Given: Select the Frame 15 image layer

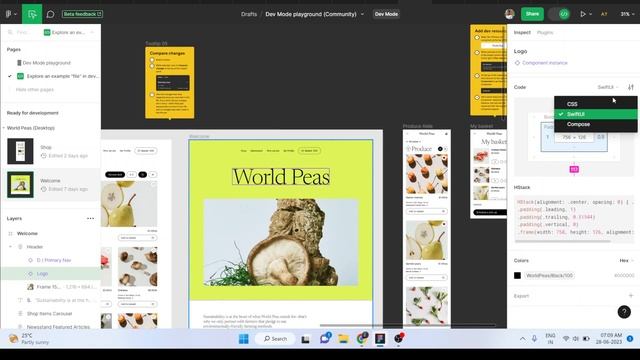Looking at the screenshot, I should coord(61,287).
